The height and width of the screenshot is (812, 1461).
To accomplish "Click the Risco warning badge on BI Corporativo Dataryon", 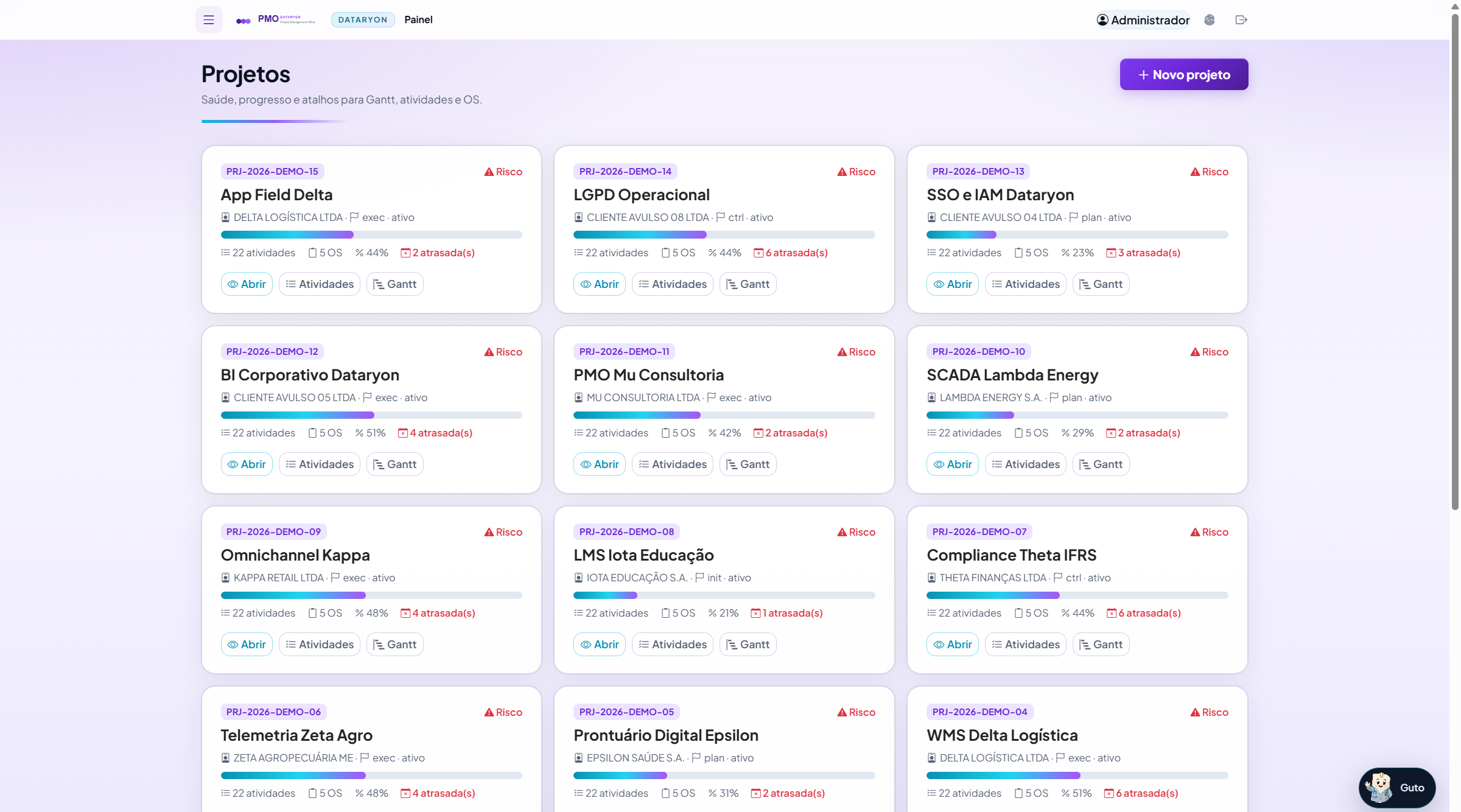I will pos(503,352).
